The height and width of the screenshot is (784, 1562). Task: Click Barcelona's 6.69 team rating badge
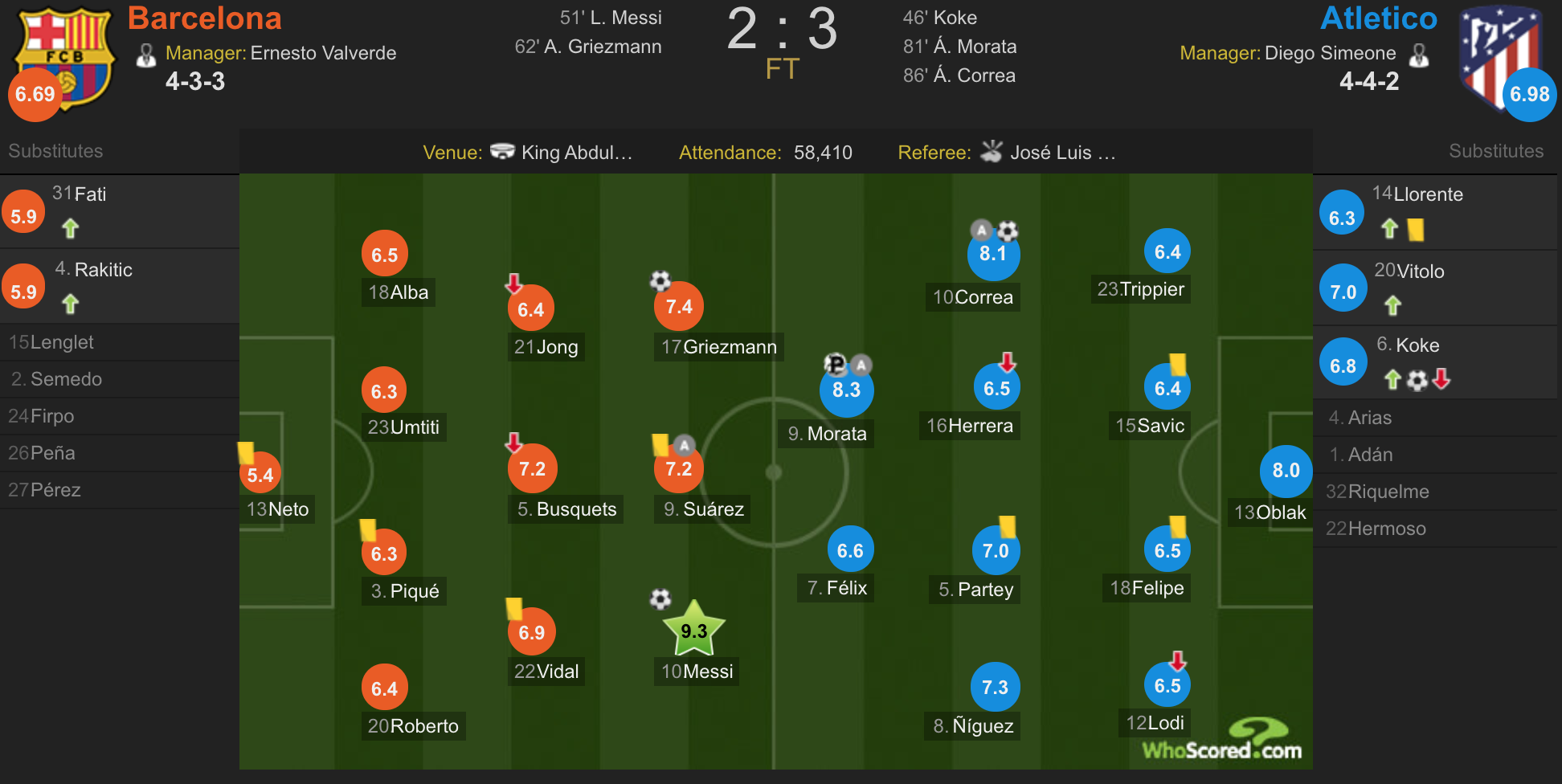pyautogui.click(x=35, y=94)
